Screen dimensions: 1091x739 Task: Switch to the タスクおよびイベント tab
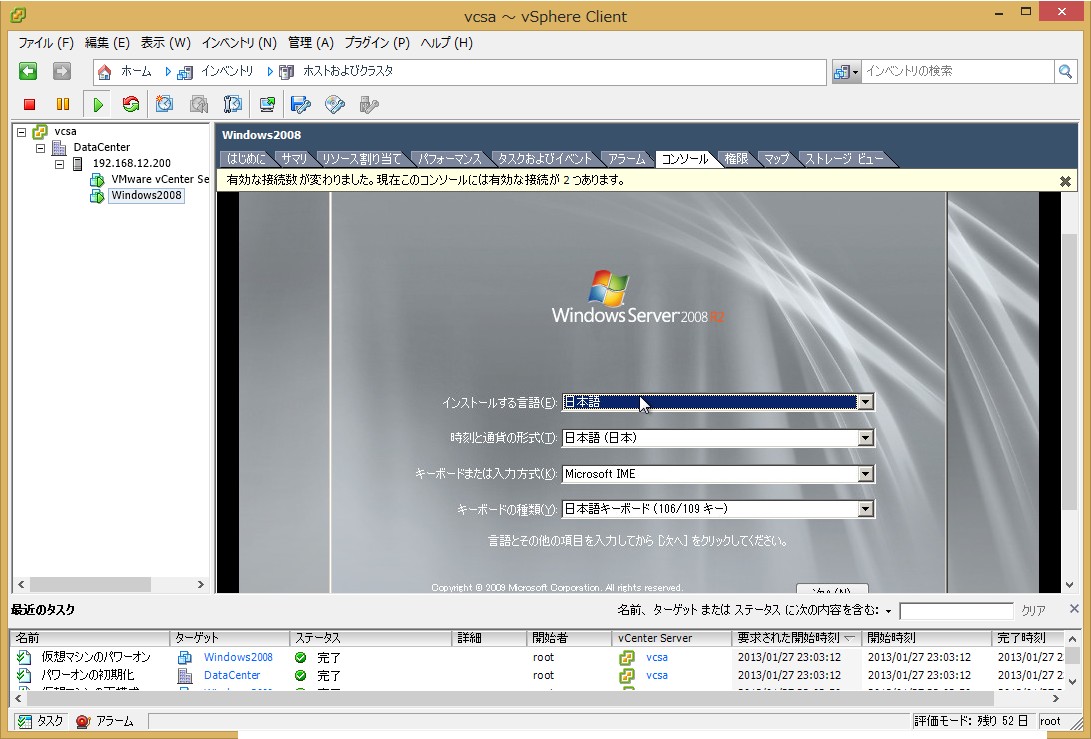[x=545, y=159]
